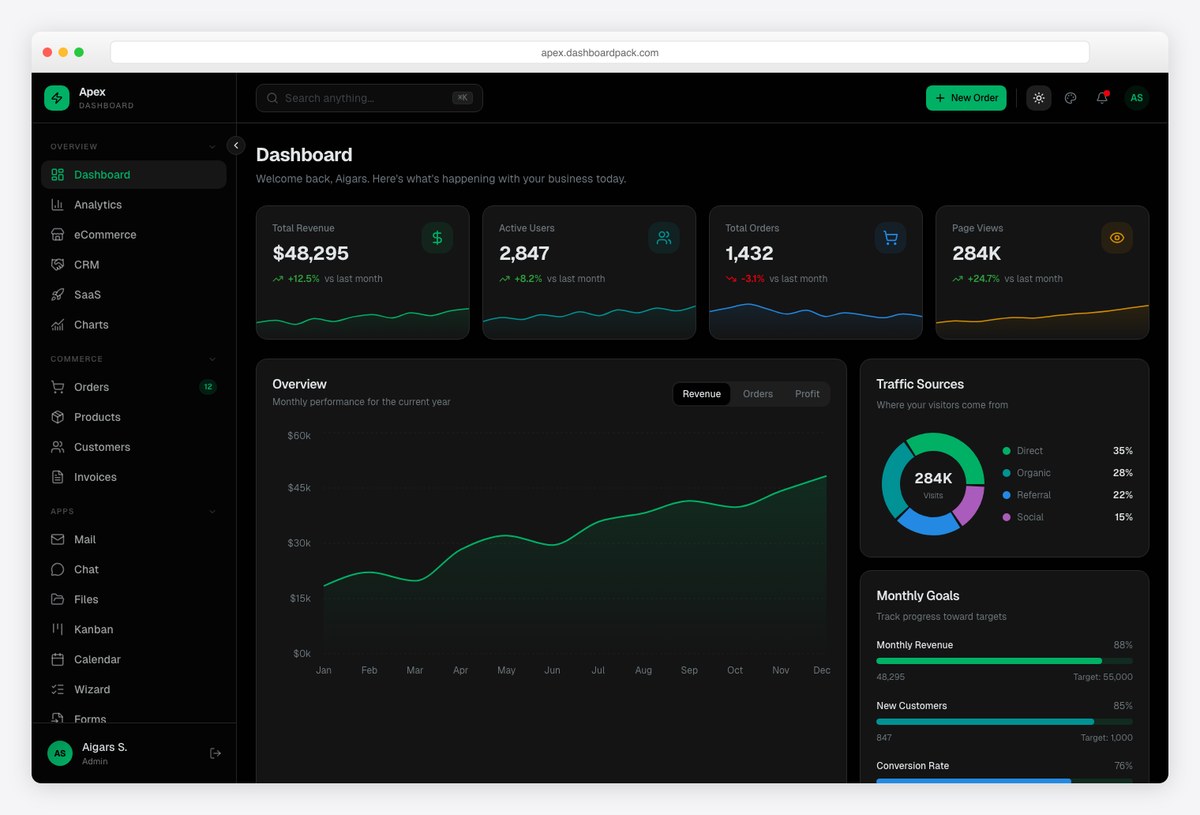Click the Conversion Rate progress bar
The width and height of the screenshot is (1200, 815).
click(x=1004, y=780)
